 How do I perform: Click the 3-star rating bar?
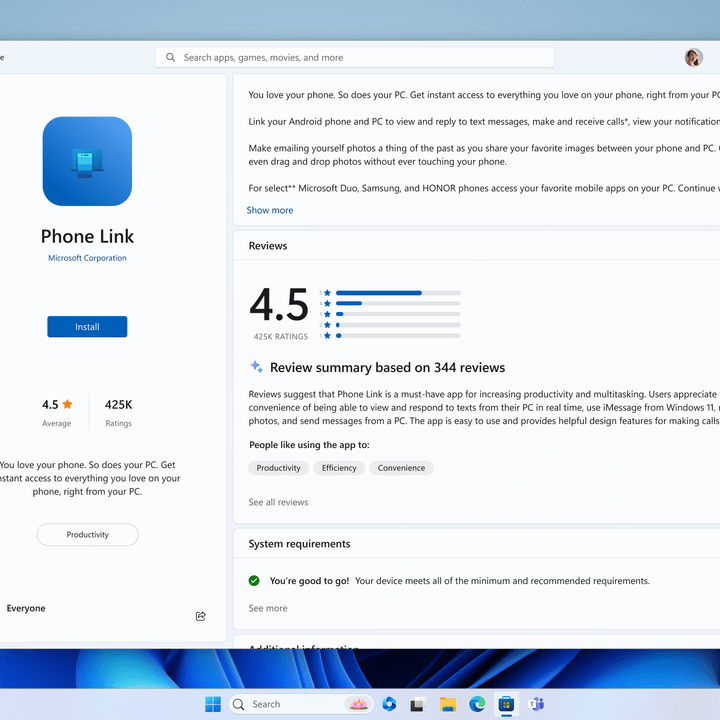click(x=398, y=314)
